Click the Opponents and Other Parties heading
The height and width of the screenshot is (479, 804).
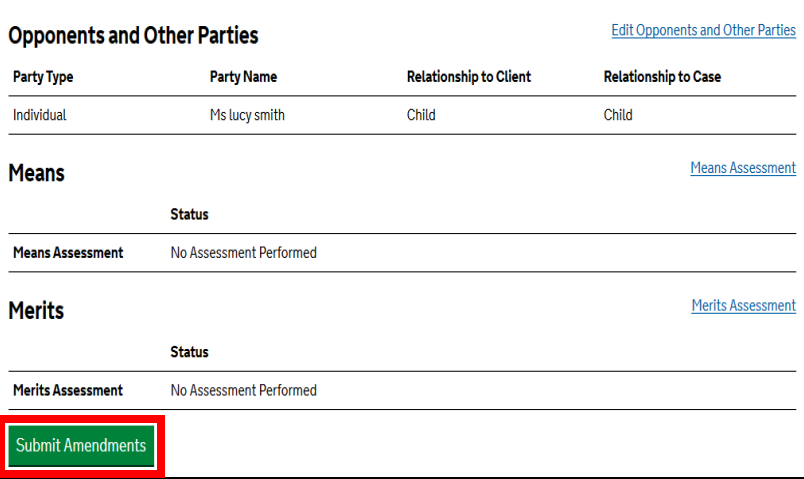133,36
